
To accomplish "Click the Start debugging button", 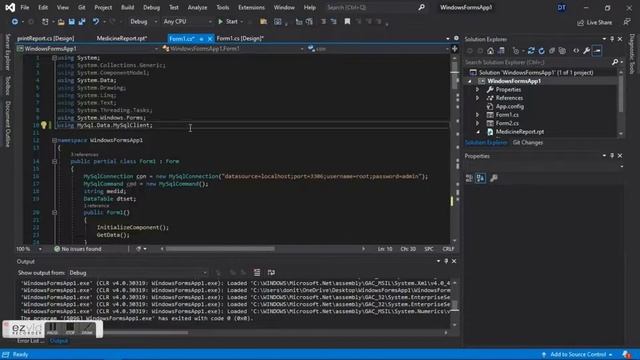I will [228, 22].
